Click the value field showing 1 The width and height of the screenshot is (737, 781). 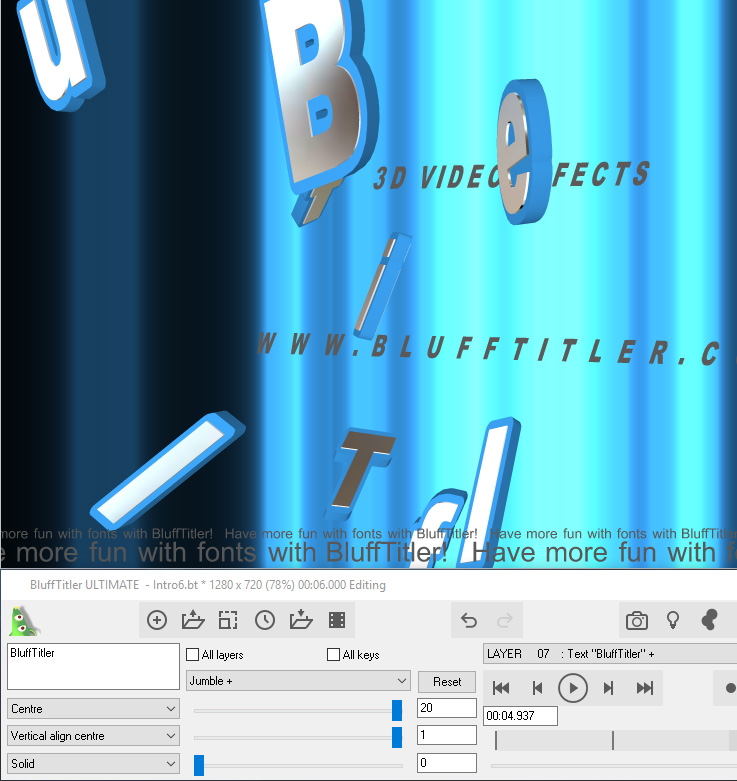(447, 735)
